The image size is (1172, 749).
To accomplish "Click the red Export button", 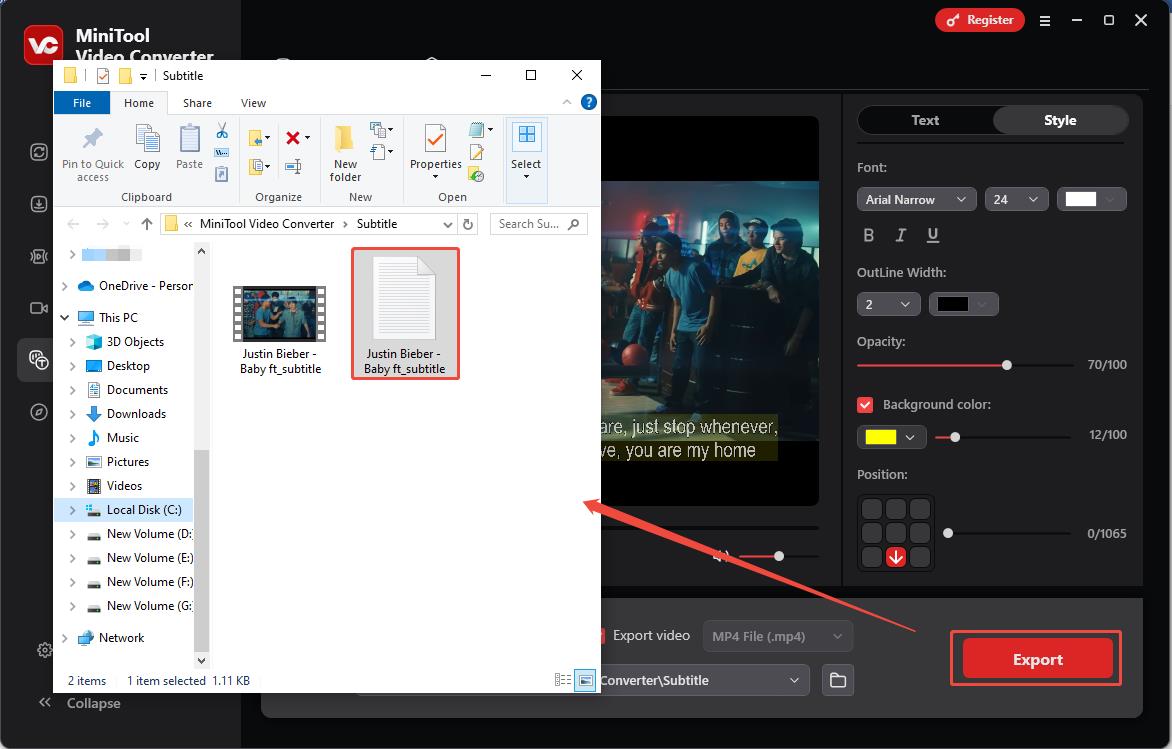I will click(x=1037, y=659).
